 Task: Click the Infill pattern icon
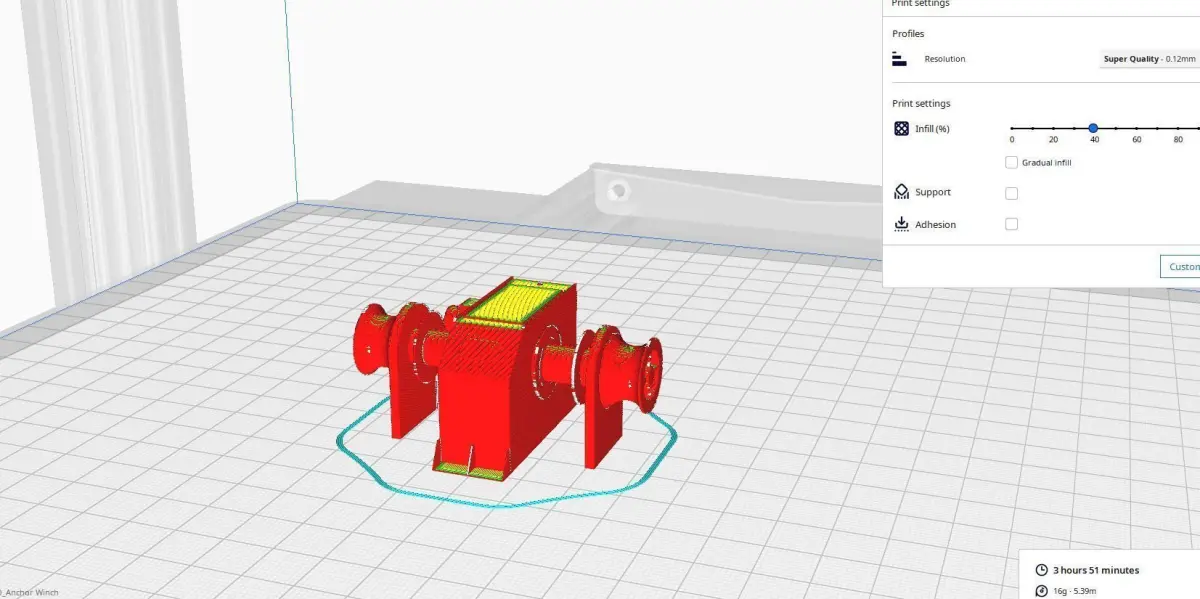pyautogui.click(x=901, y=128)
